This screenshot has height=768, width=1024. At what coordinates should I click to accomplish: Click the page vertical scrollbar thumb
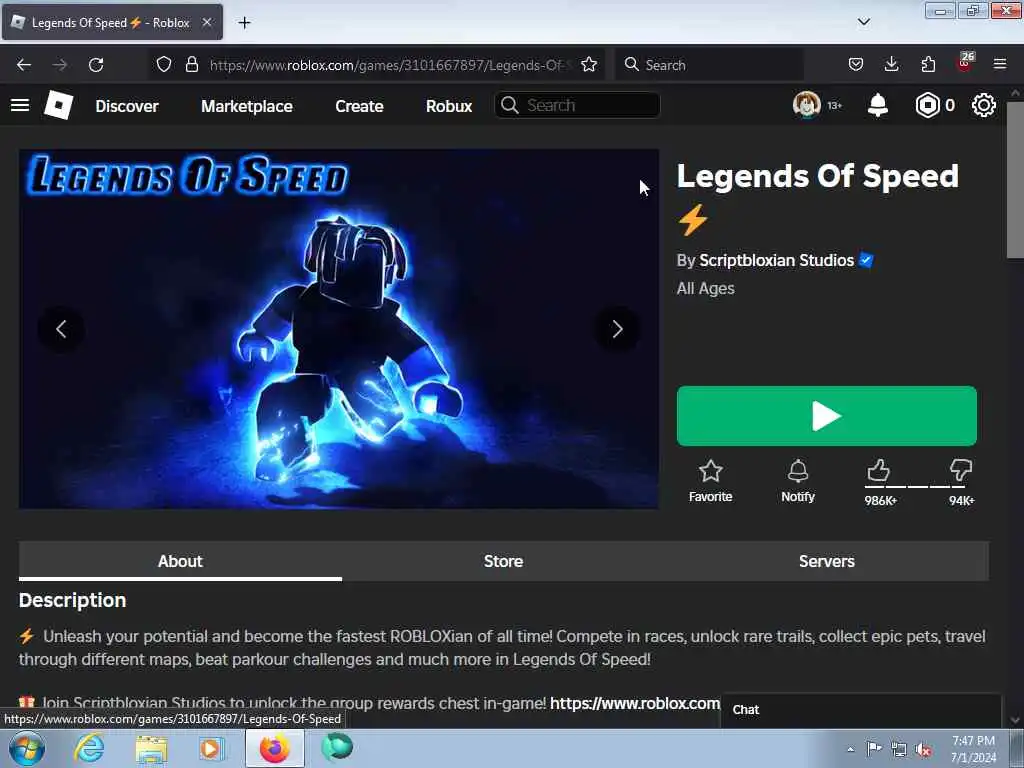tap(1015, 180)
